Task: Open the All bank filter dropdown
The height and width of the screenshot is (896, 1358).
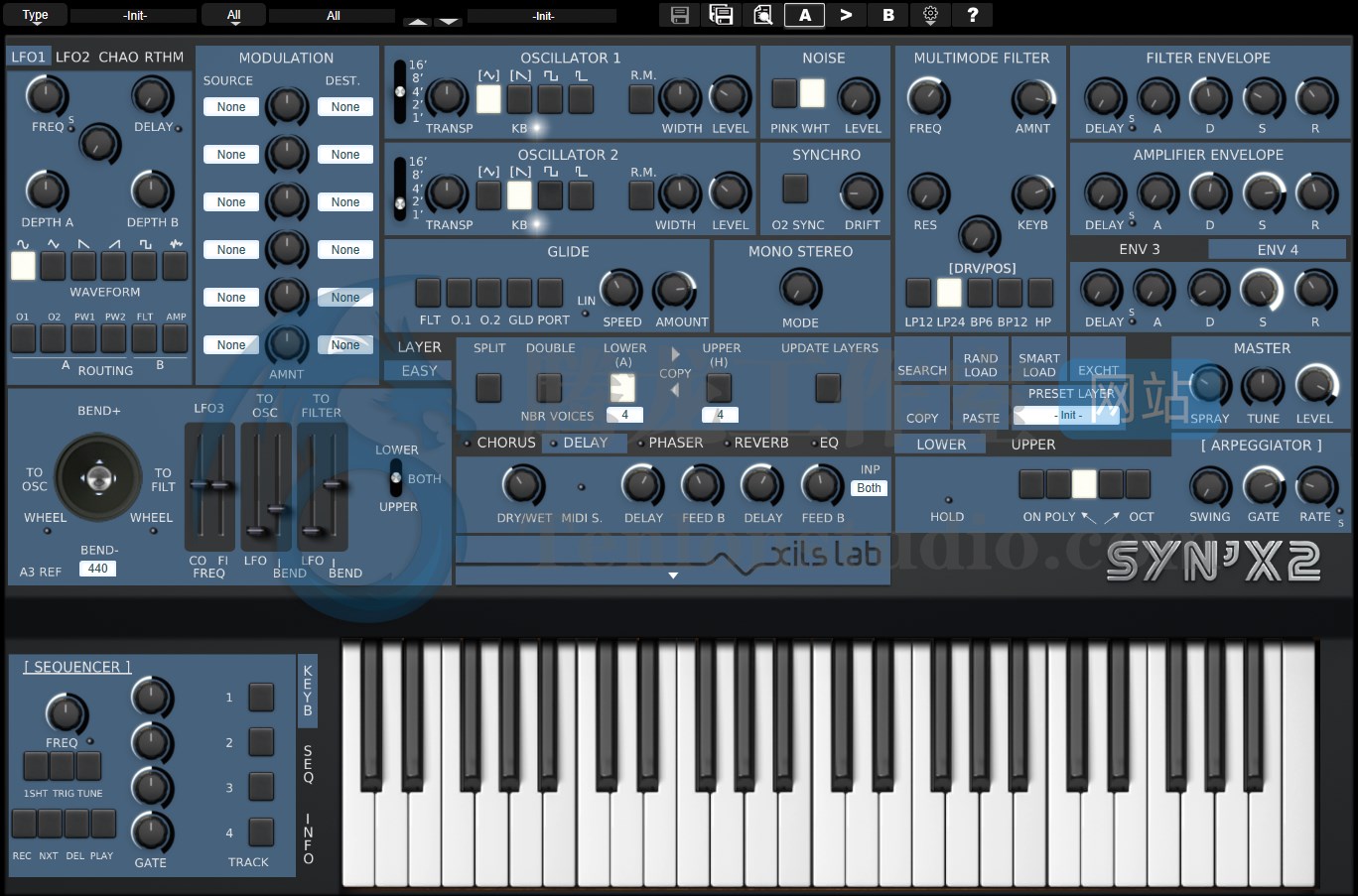Action: (x=234, y=15)
